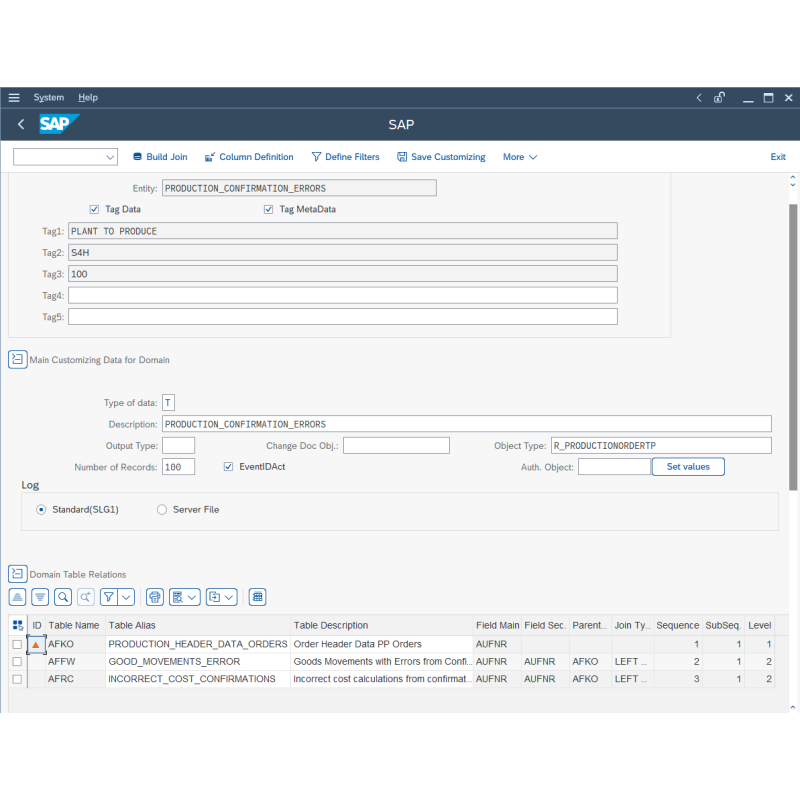Click Build Join toolbar button

(x=160, y=157)
